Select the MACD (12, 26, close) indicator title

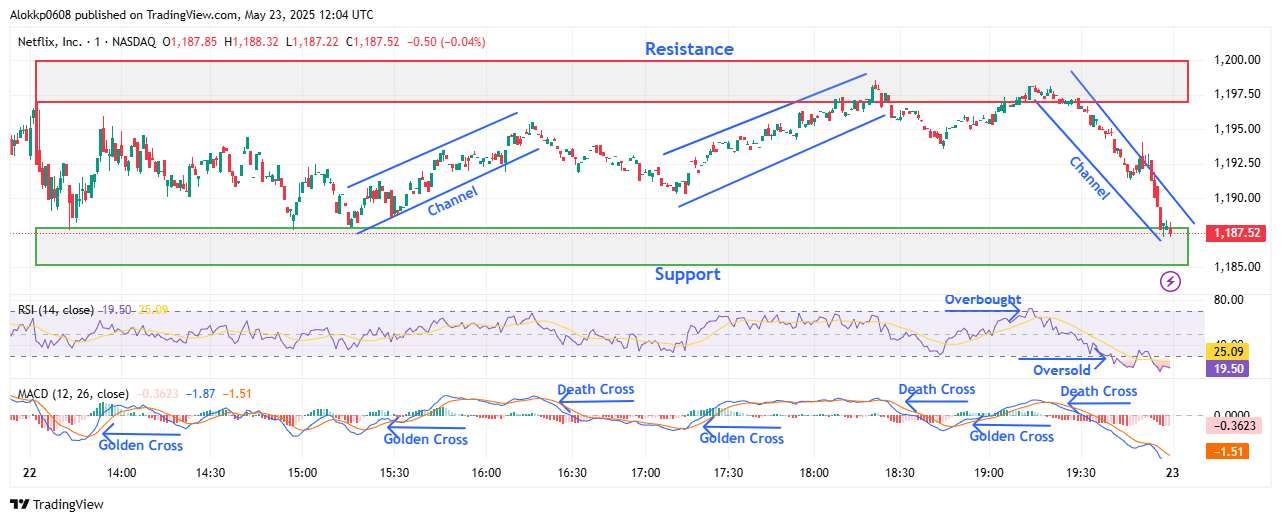(x=72, y=394)
